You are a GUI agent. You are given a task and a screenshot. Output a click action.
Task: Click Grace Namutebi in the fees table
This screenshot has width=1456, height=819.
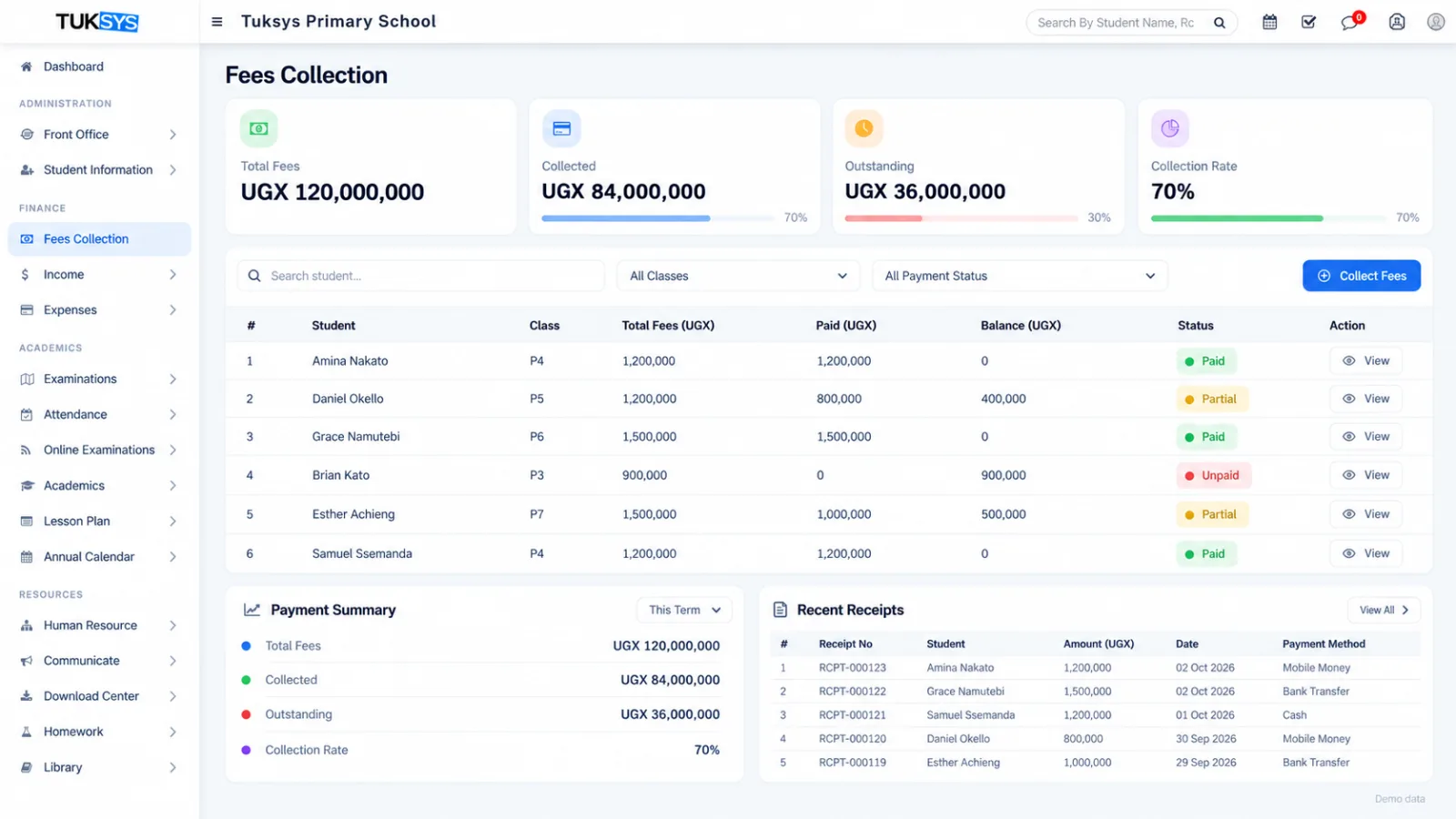[356, 437]
